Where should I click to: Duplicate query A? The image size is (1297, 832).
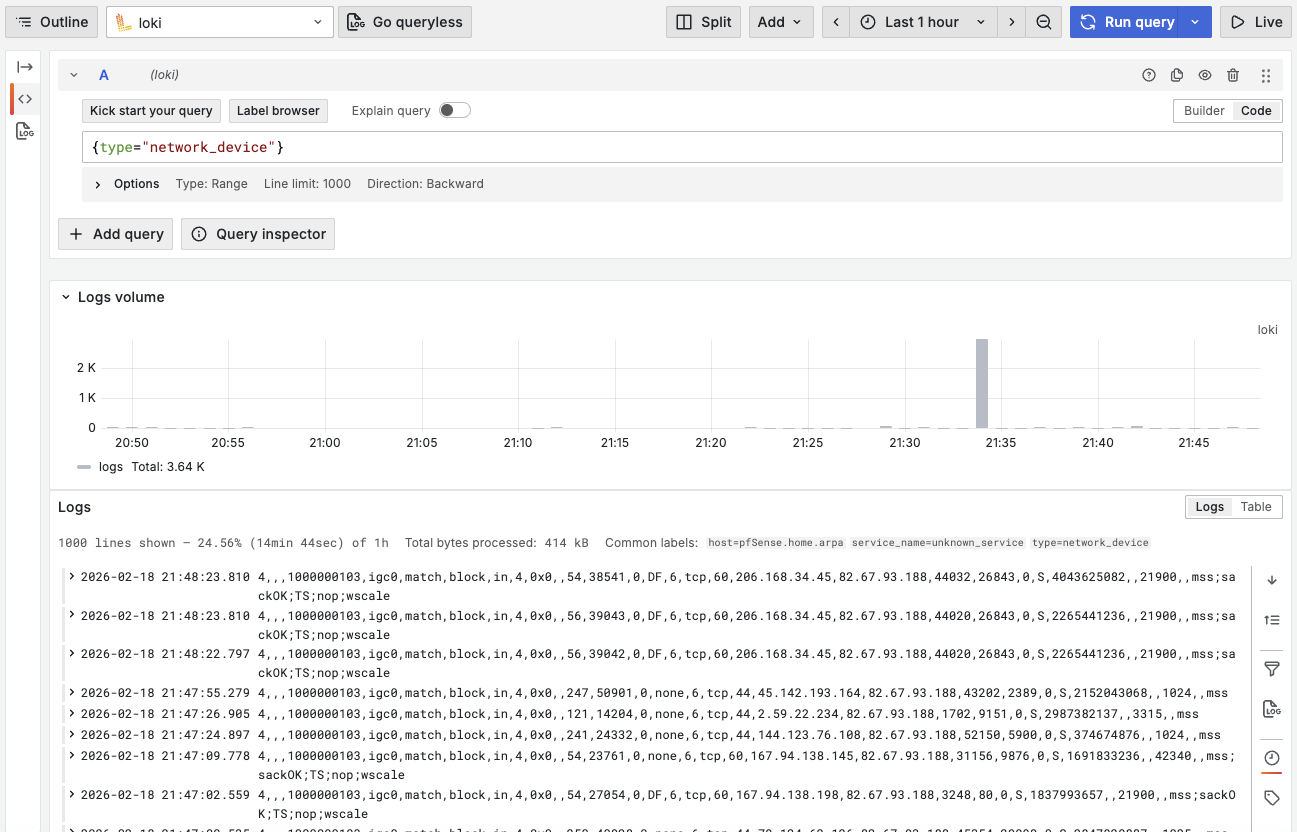1177,75
